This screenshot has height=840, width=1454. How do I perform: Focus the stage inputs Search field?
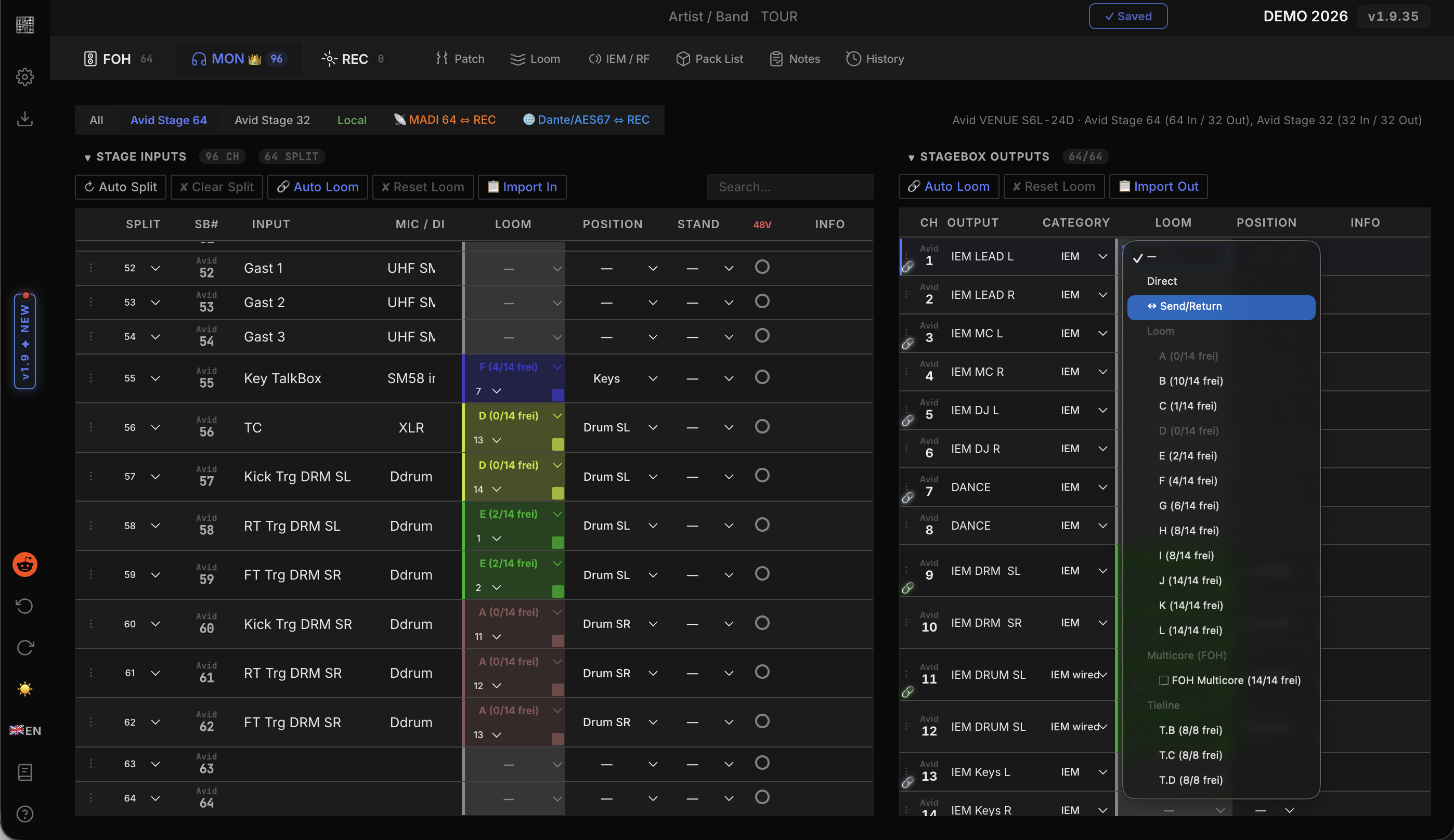tap(790, 187)
